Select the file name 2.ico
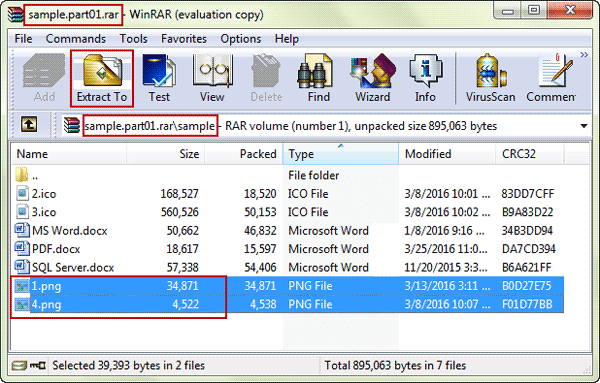The height and width of the screenshot is (383, 600). point(44,194)
